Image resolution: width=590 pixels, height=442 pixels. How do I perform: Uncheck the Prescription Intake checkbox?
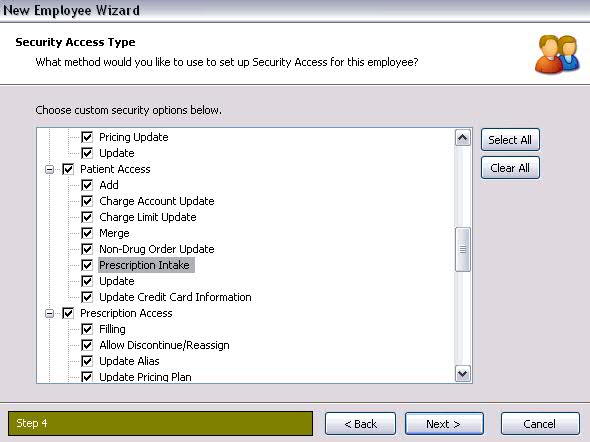coord(87,265)
